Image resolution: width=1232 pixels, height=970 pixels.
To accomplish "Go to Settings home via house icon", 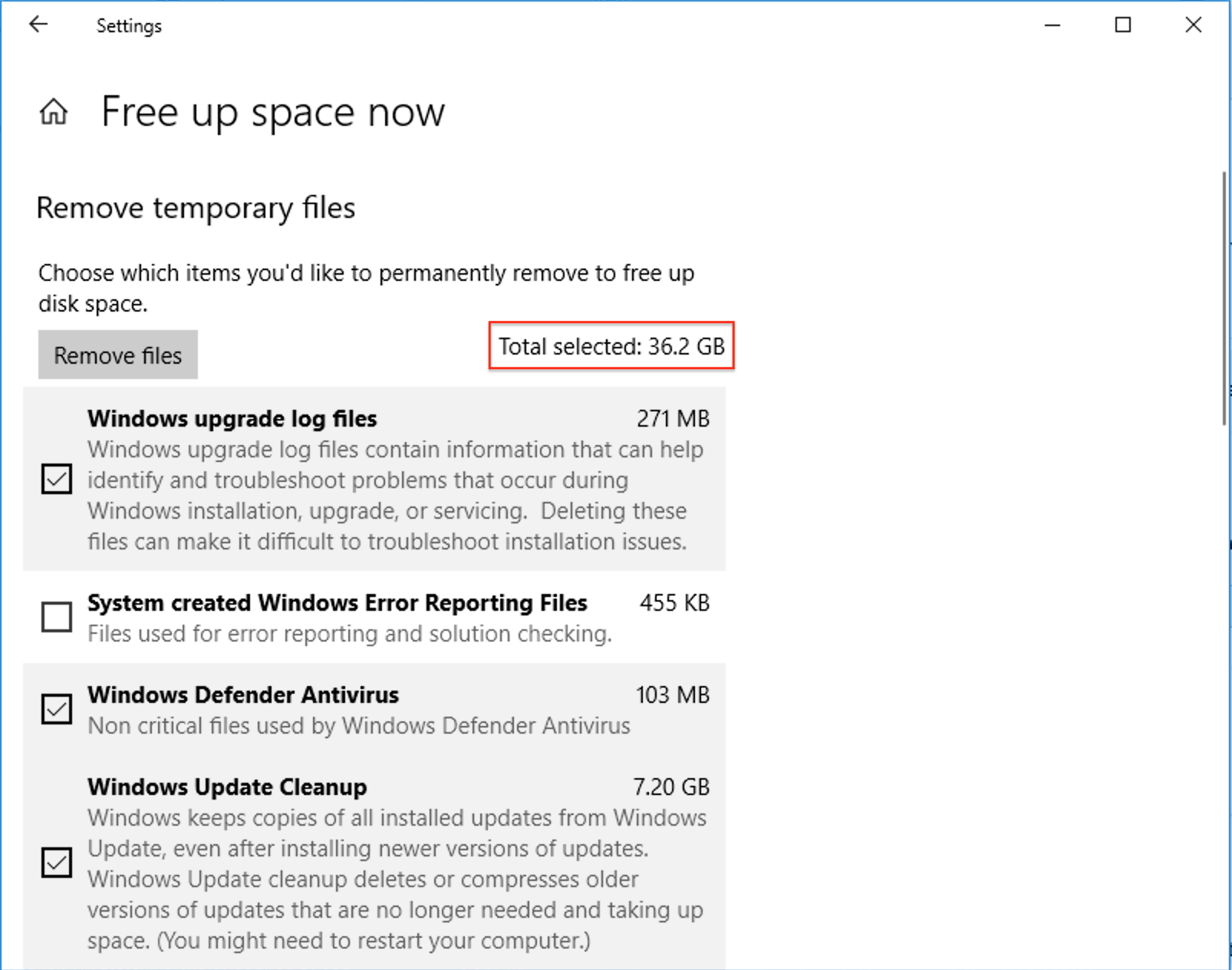I will pyautogui.click(x=54, y=112).
